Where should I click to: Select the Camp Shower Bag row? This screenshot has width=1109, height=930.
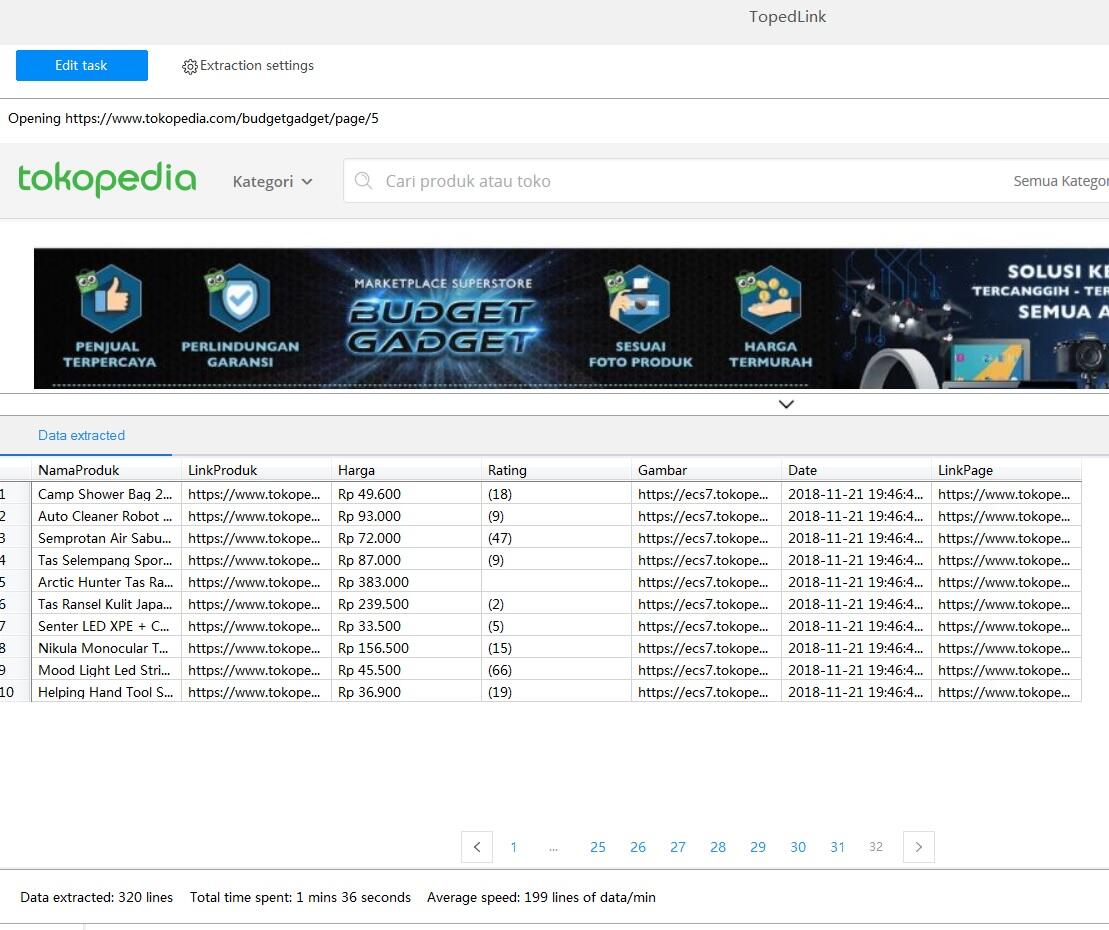click(105, 494)
